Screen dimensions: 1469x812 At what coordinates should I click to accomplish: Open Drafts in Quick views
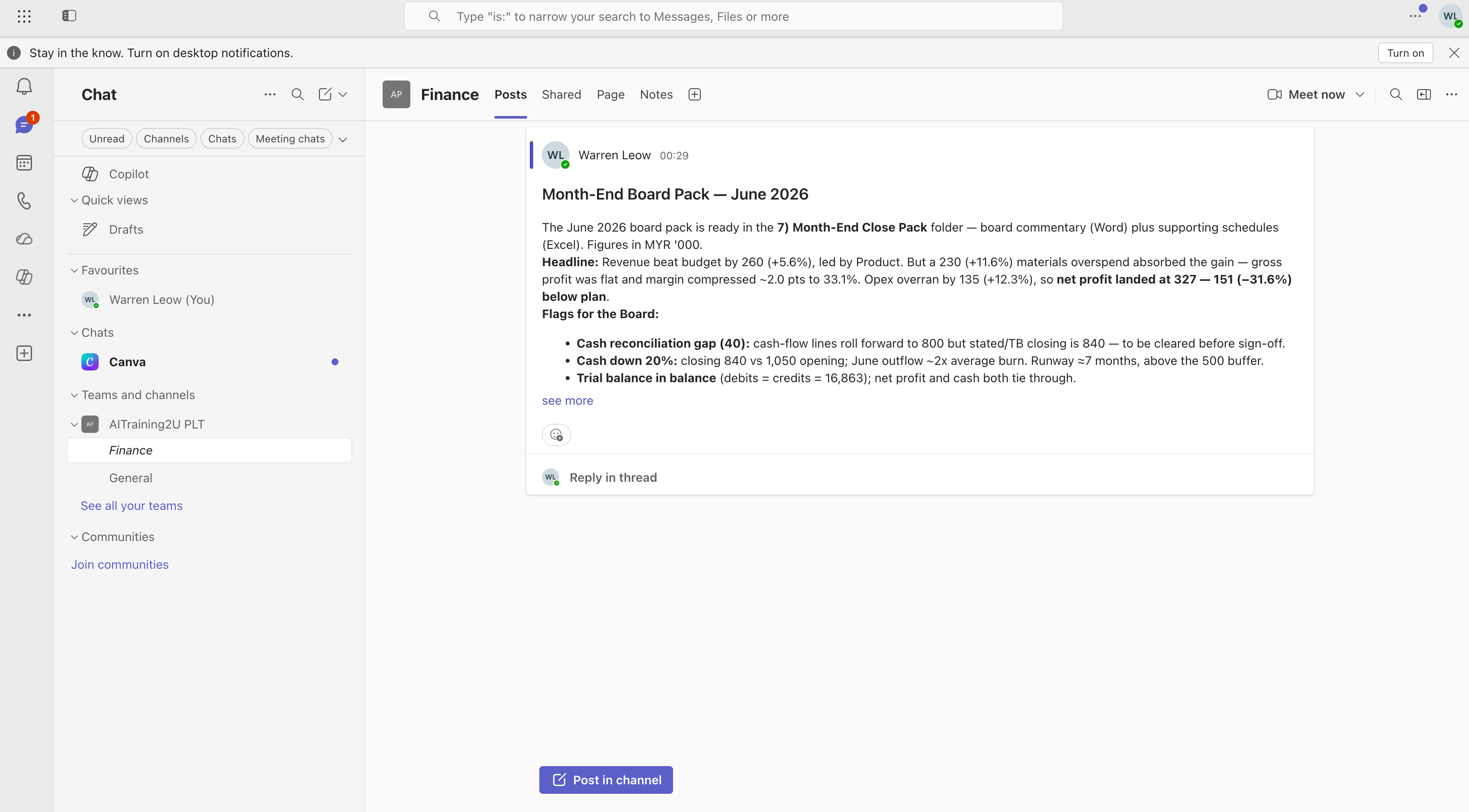coord(209,229)
